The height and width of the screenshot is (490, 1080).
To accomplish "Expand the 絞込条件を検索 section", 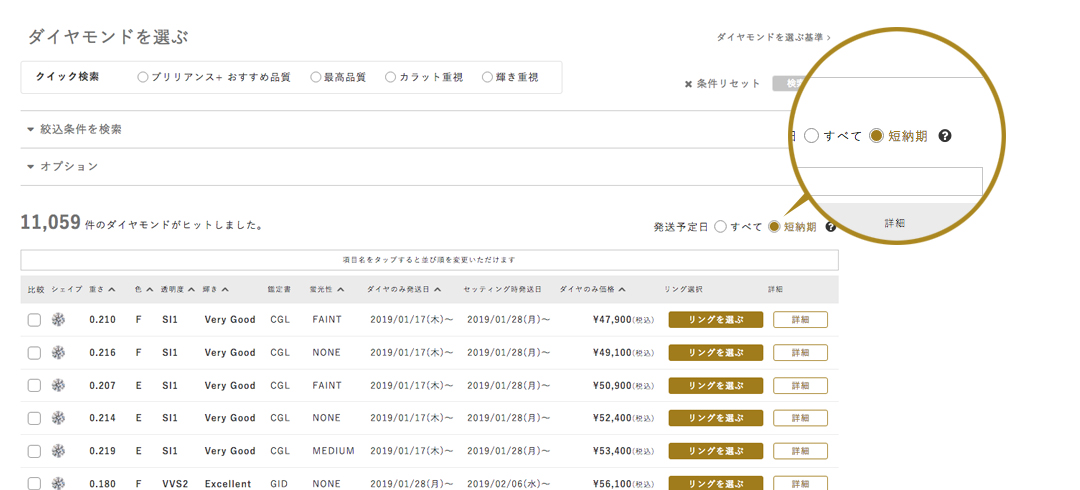I will click(x=74, y=129).
